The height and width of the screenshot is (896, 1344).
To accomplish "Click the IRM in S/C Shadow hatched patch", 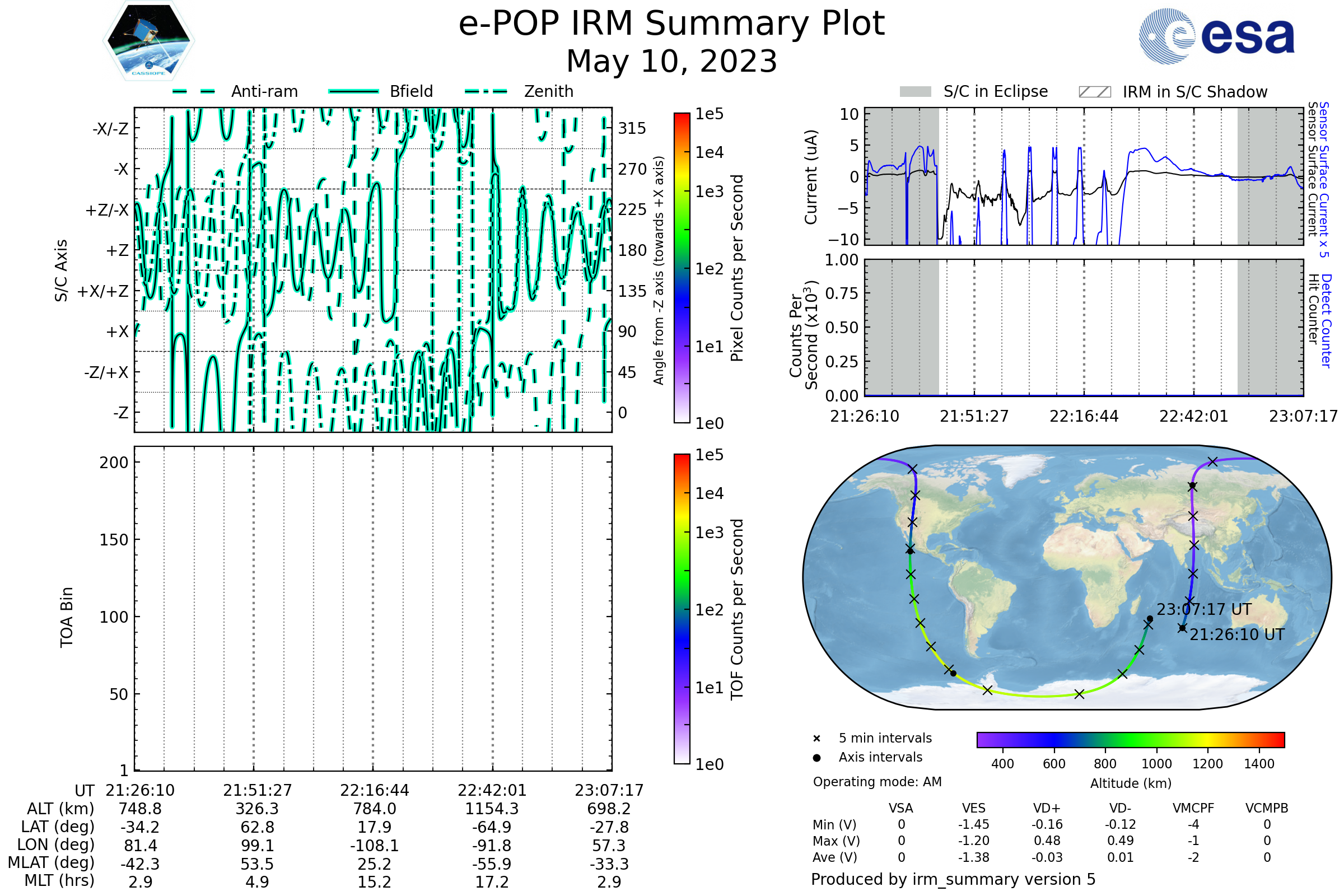I will pyautogui.click(x=1094, y=92).
